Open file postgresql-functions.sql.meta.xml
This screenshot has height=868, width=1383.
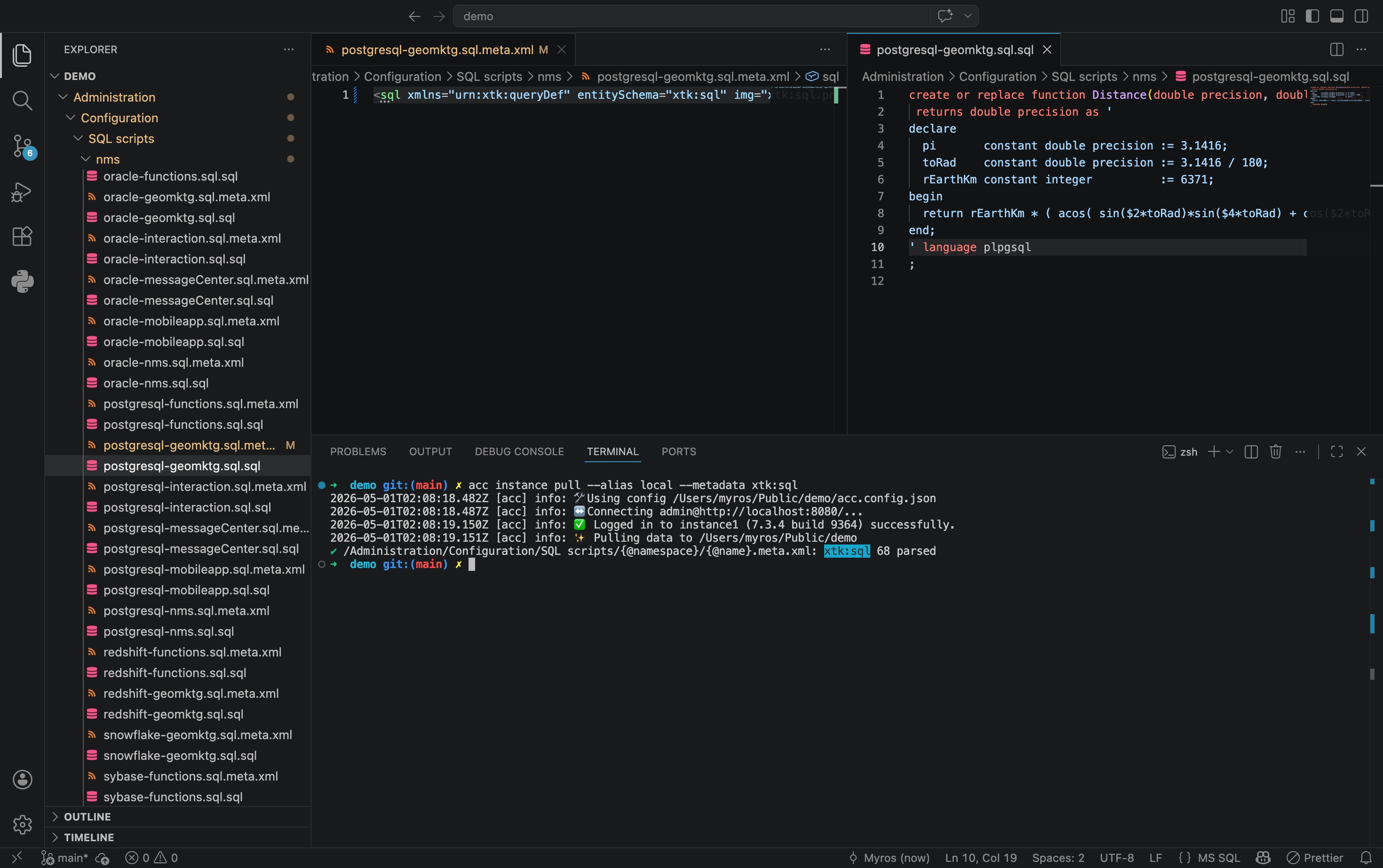200,403
